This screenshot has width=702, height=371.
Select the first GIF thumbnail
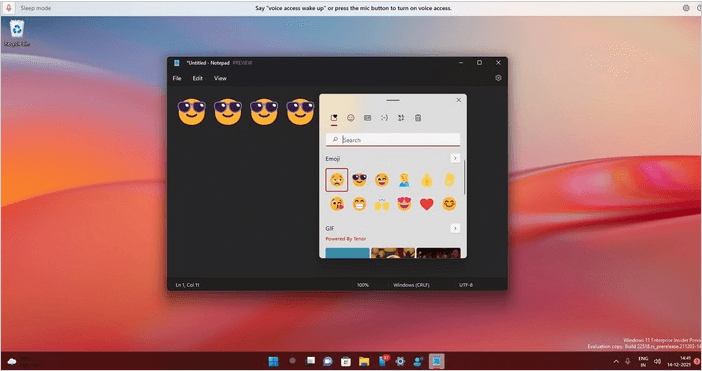tap(347, 253)
